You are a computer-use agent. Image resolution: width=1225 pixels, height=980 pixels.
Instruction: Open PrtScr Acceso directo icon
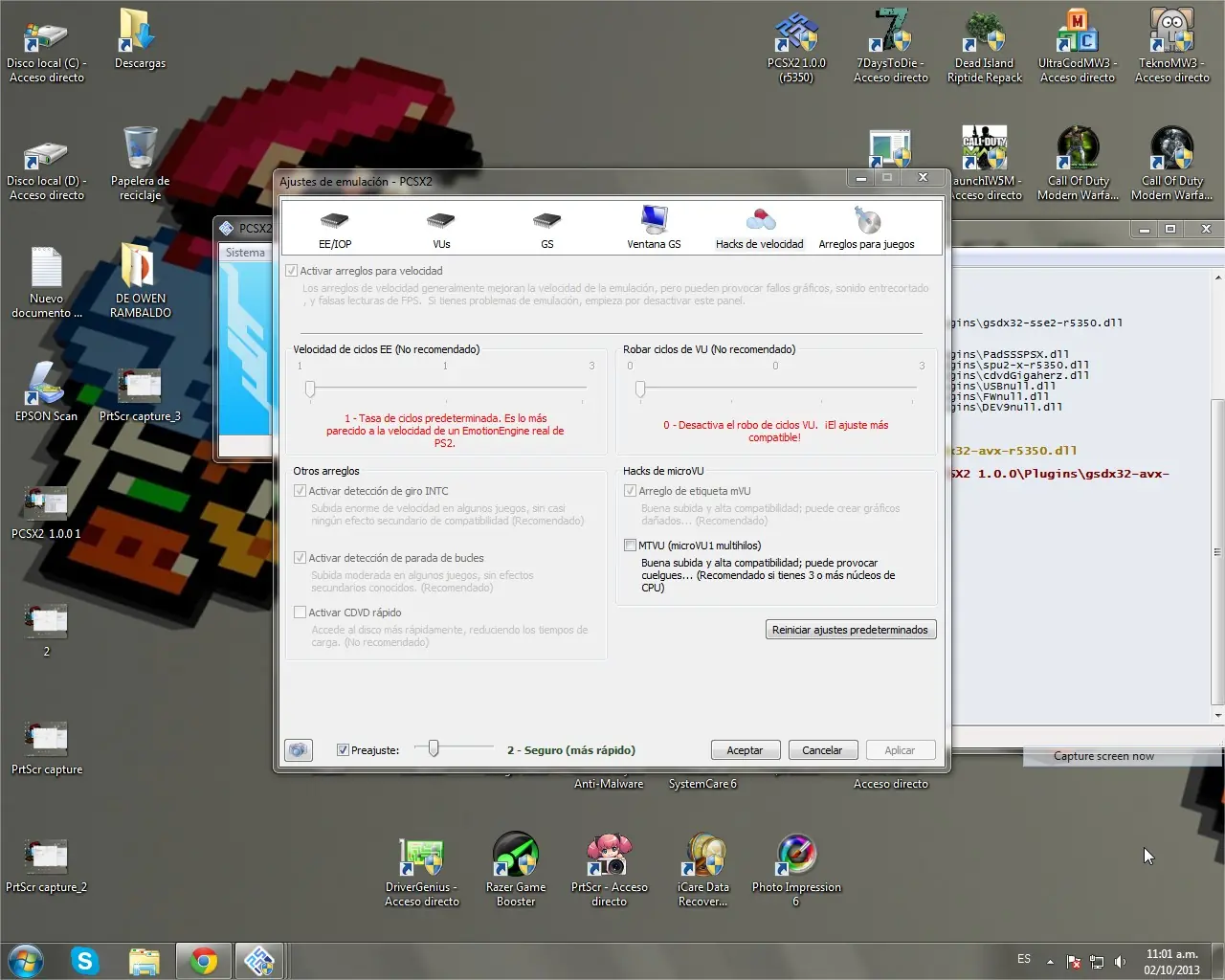(609, 871)
